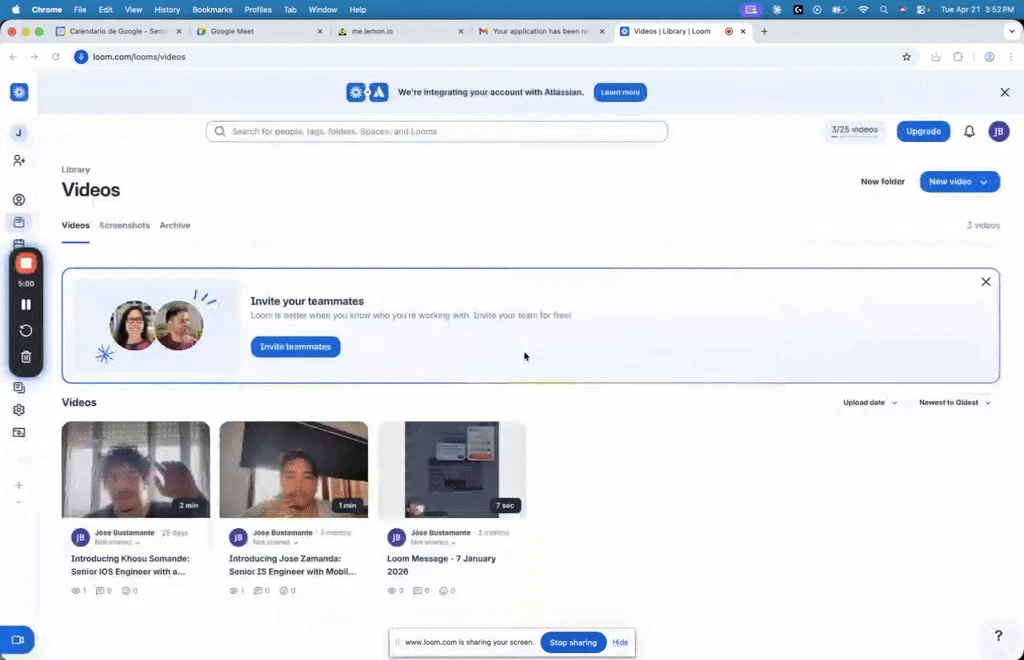Restart the recording with the circular arrow icon
This screenshot has height=660, width=1024.
point(26,331)
